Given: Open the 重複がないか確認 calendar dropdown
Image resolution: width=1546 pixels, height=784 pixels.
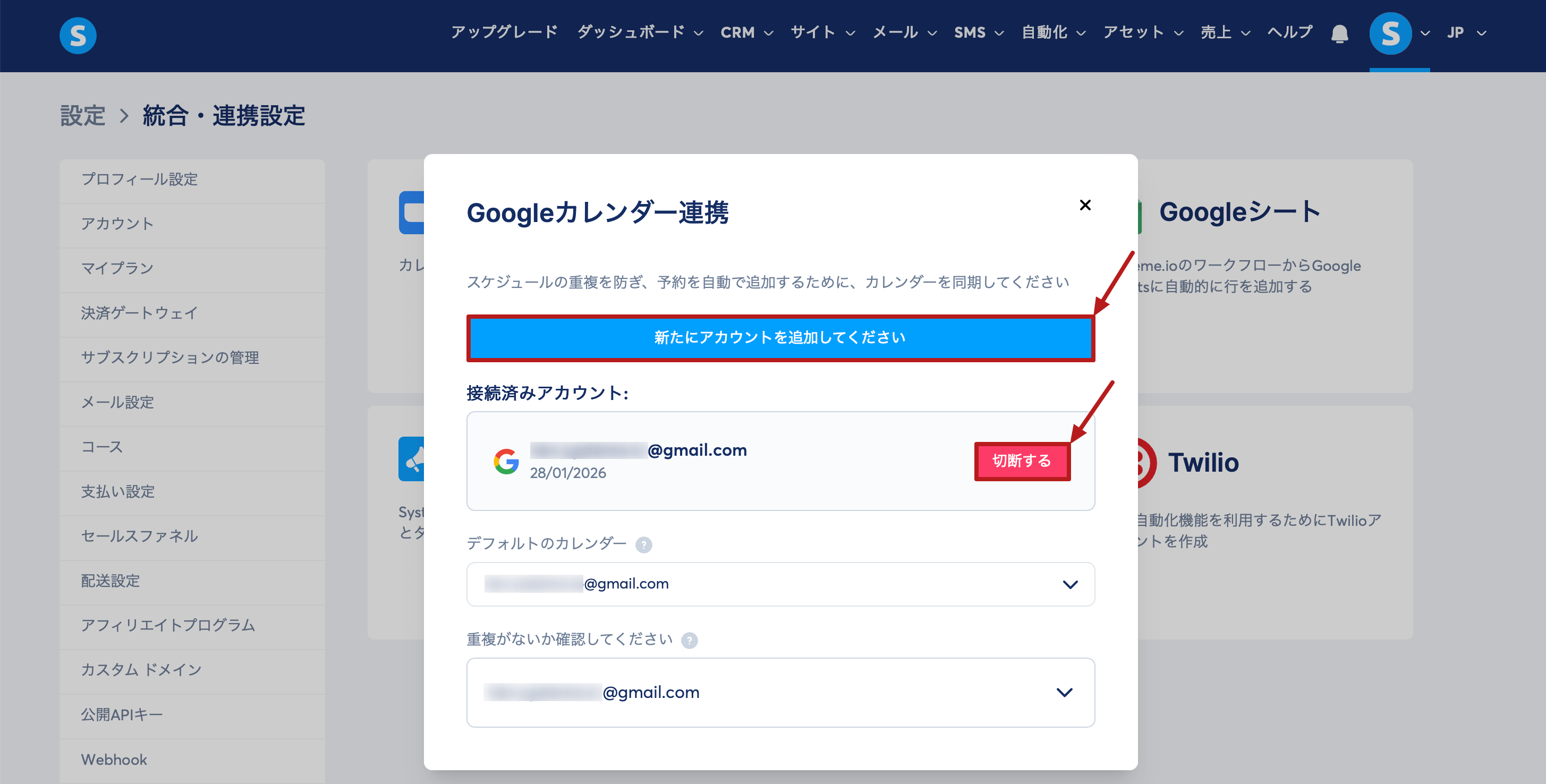Looking at the screenshot, I should coord(780,692).
